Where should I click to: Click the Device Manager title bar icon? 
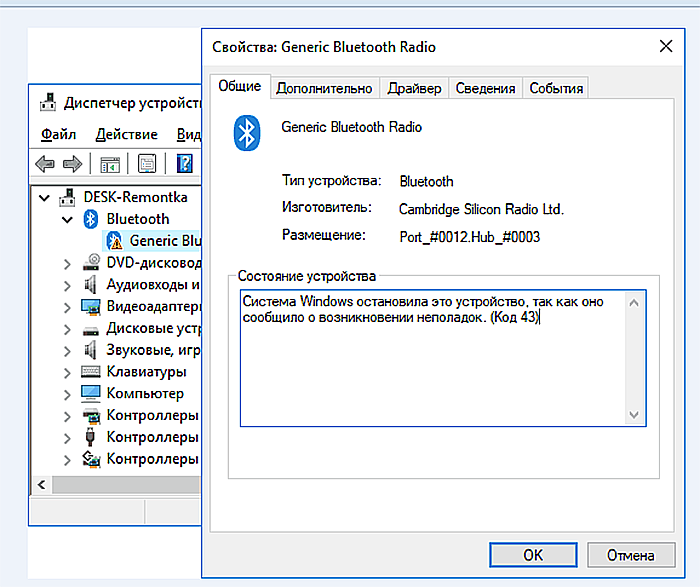pos(48,102)
